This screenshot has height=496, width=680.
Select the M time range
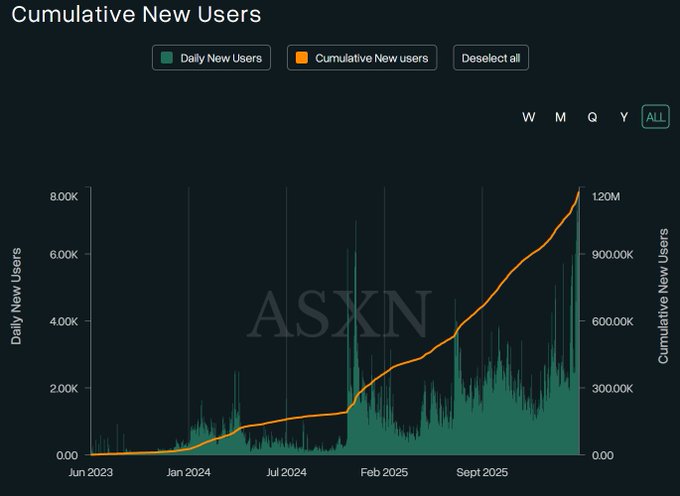[x=560, y=117]
